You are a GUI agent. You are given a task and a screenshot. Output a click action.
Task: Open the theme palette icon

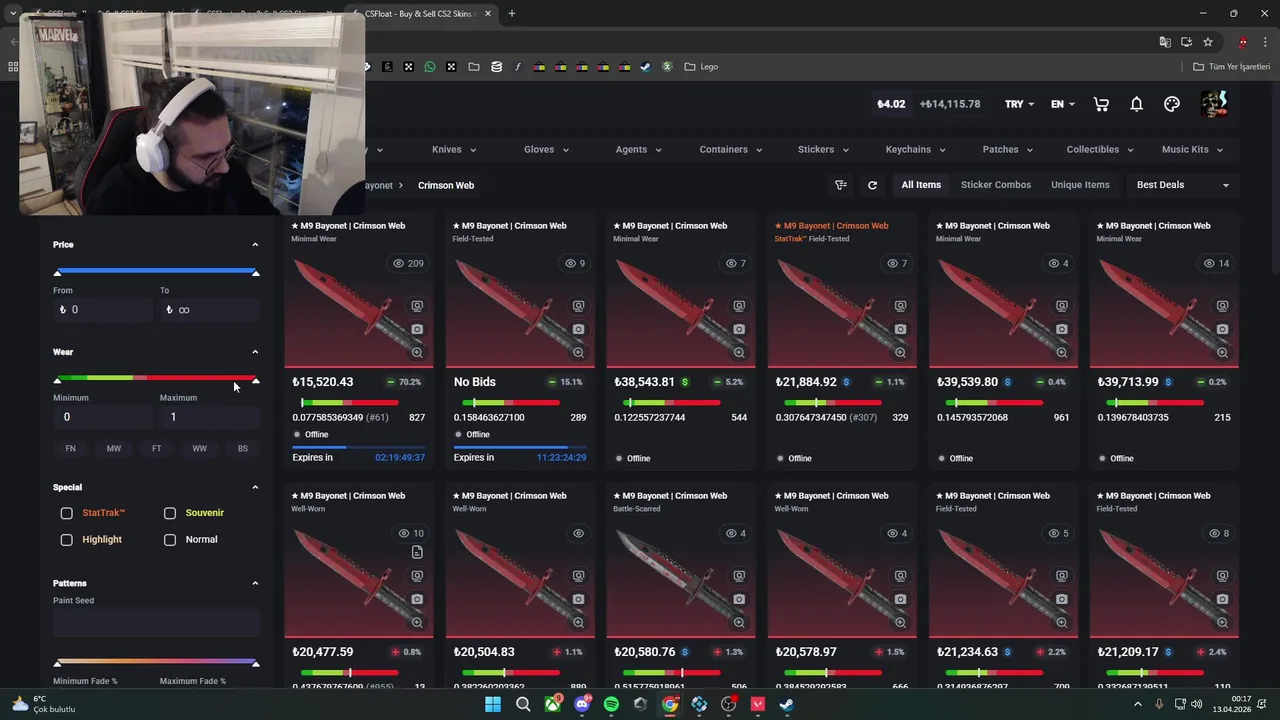point(1172,104)
